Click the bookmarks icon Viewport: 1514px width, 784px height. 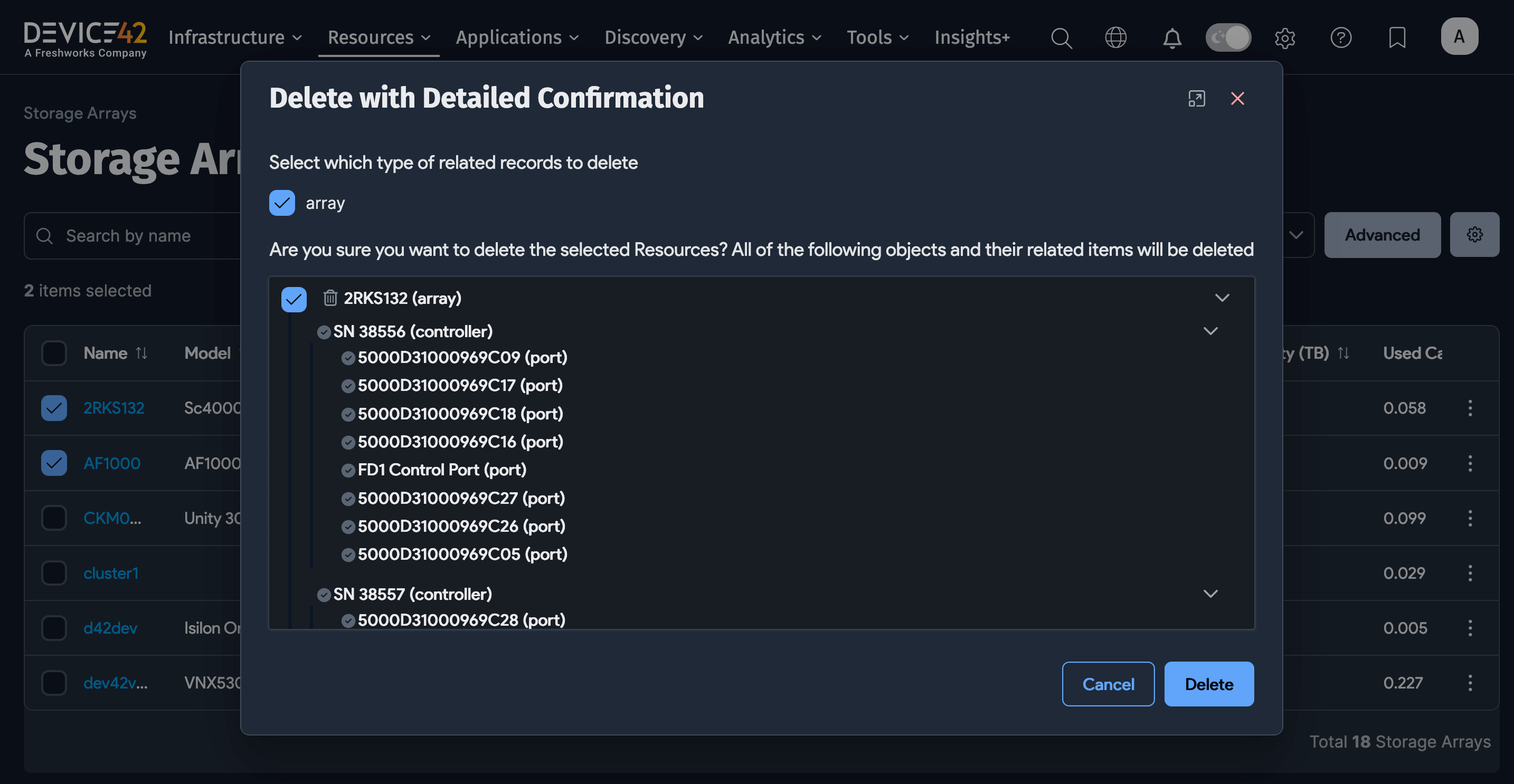click(x=1398, y=37)
